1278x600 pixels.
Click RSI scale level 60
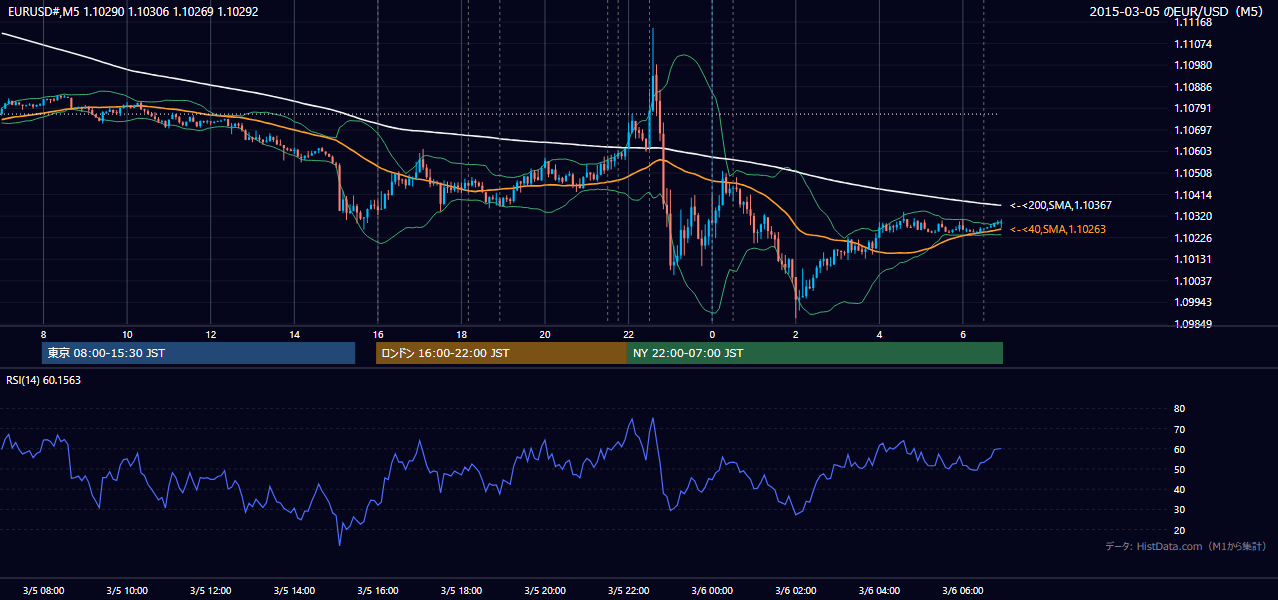click(1180, 449)
